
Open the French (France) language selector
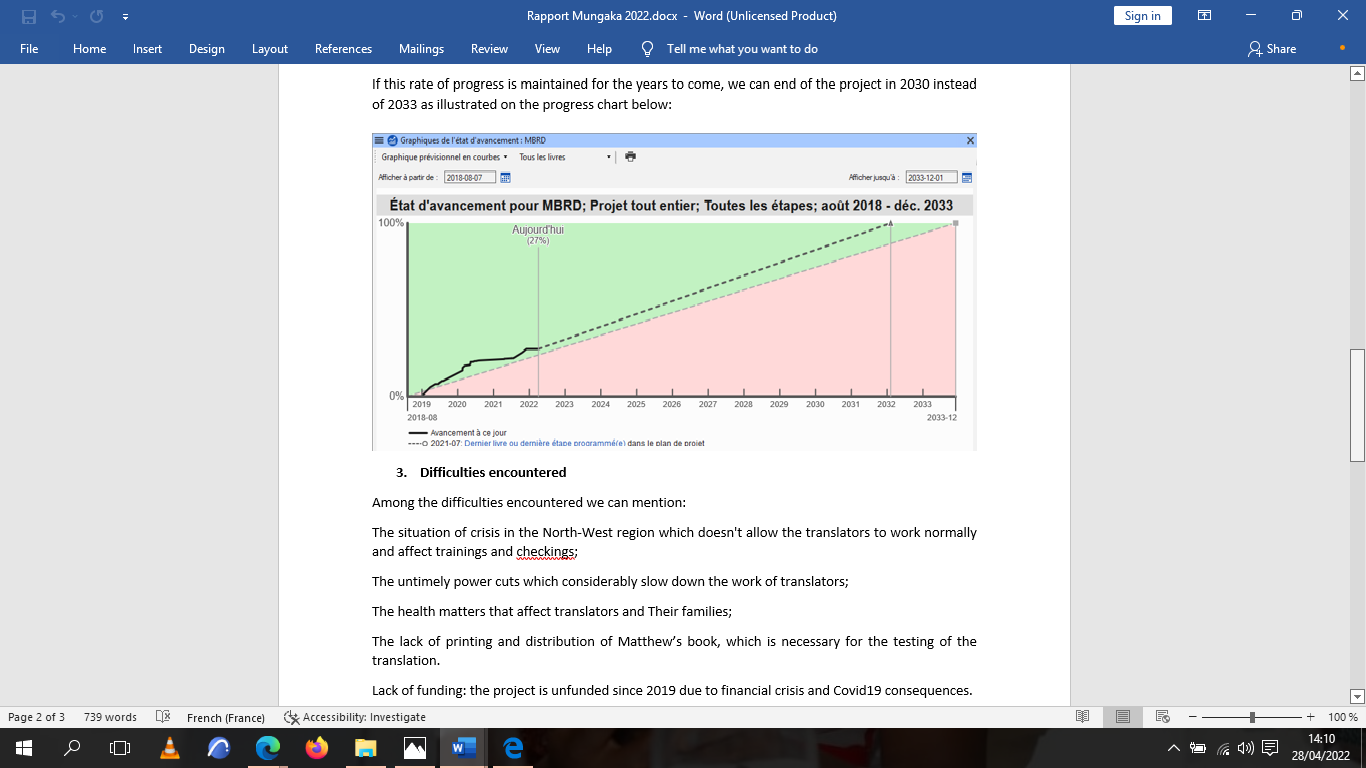point(226,717)
